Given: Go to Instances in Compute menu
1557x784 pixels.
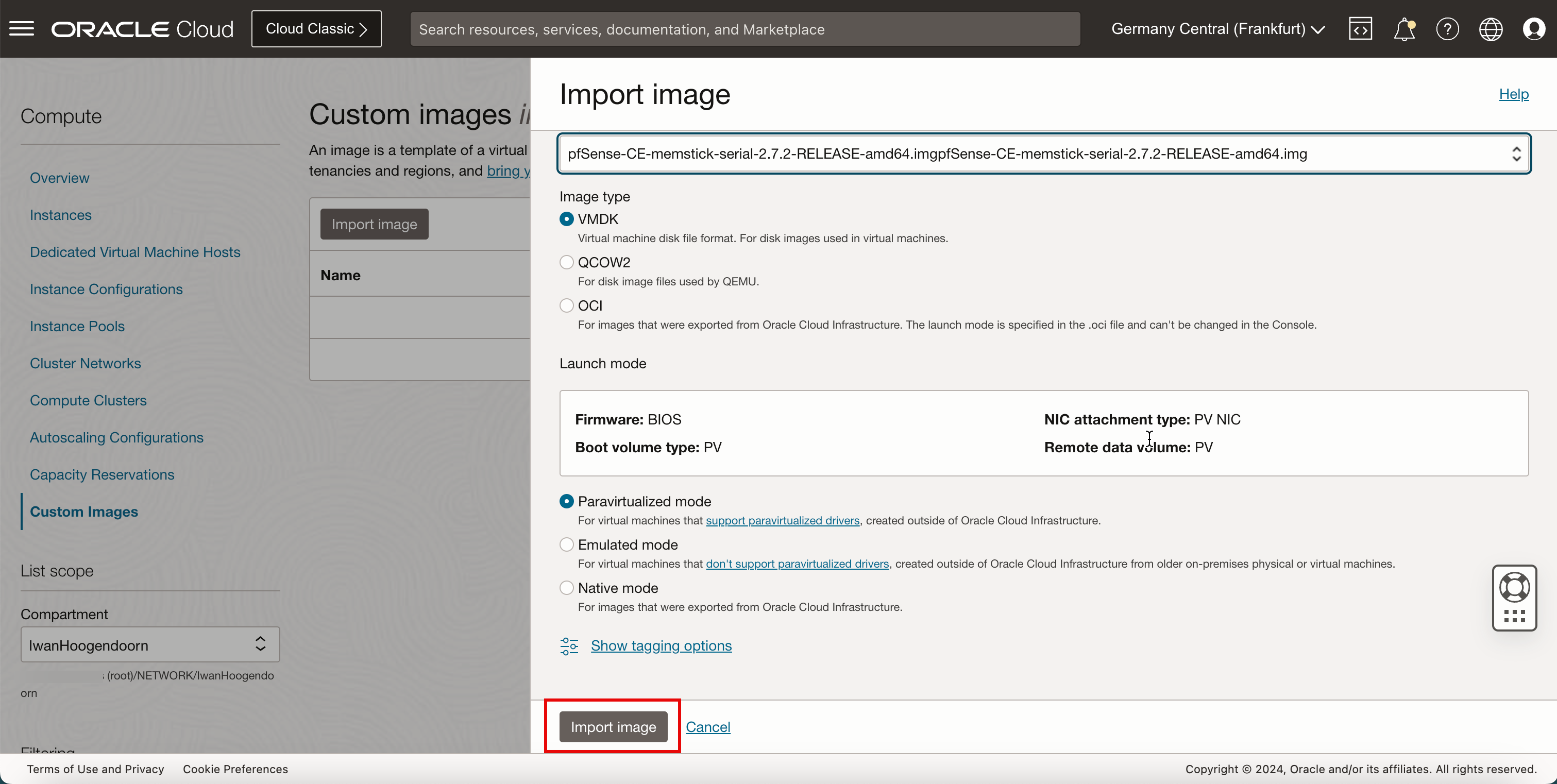Looking at the screenshot, I should click(60, 215).
